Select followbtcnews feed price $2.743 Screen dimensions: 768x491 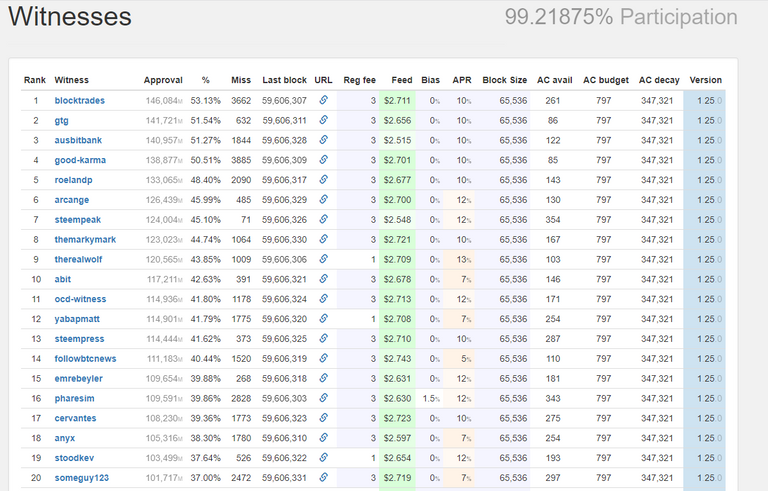pos(397,359)
